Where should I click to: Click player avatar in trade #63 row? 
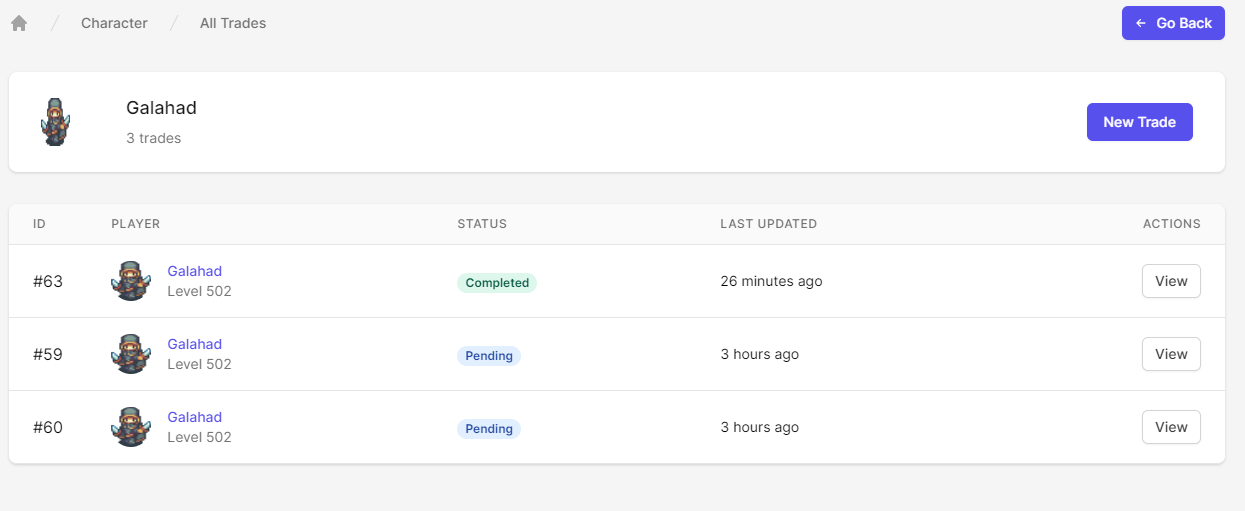pyautogui.click(x=131, y=281)
